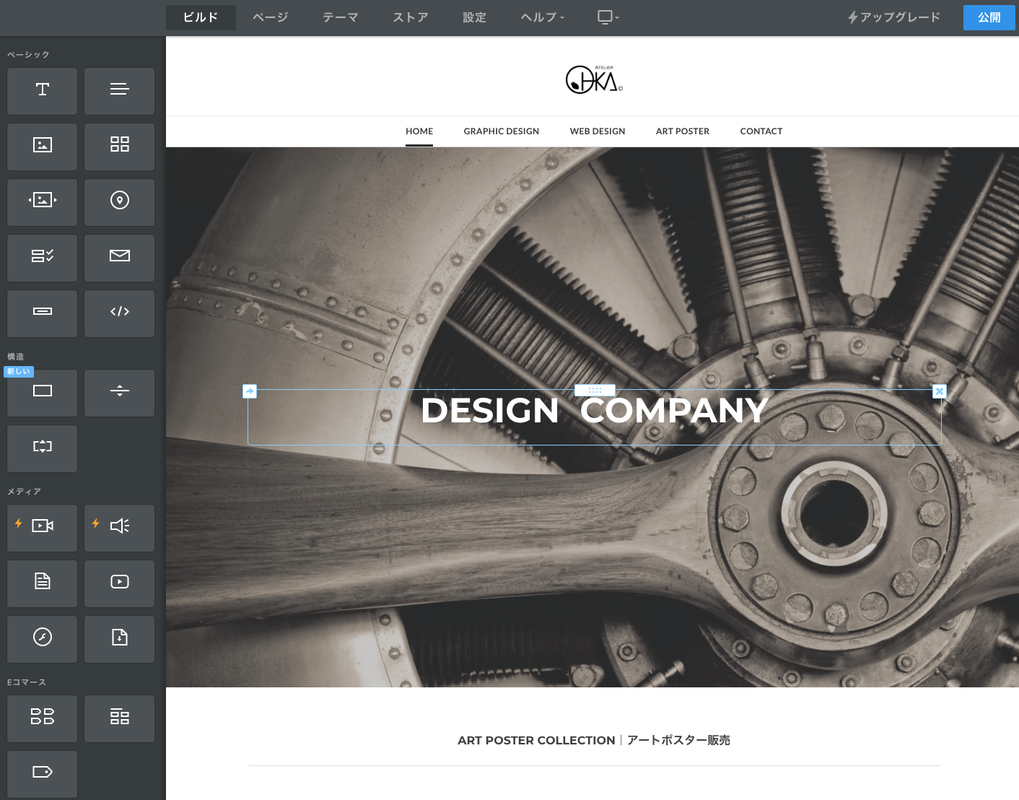Select the Newsletter envelope element
Image resolution: width=1019 pixels, height=800 pixels.
[x=120, y=258]
